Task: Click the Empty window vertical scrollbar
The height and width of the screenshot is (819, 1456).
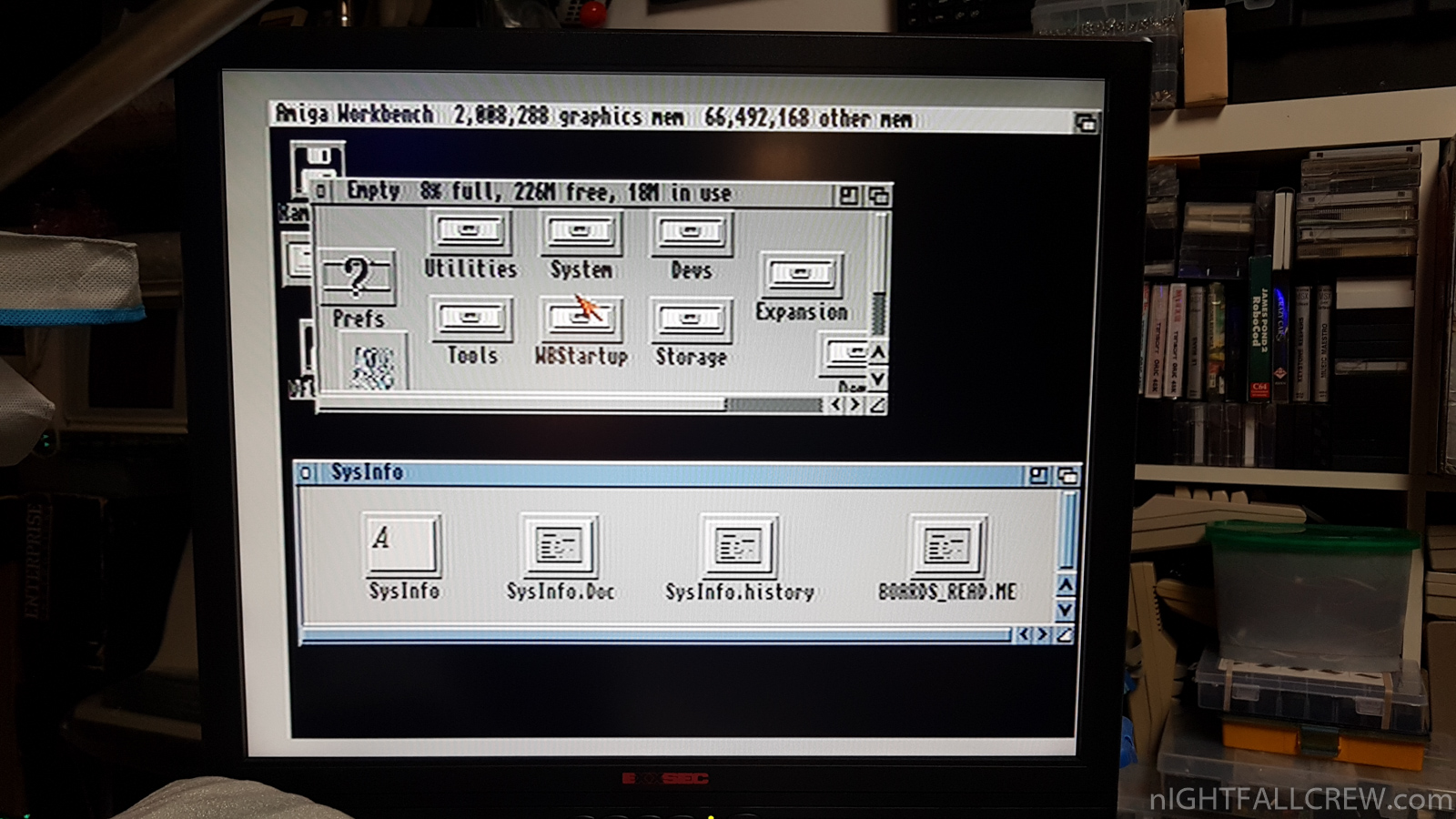Action: 878,275
